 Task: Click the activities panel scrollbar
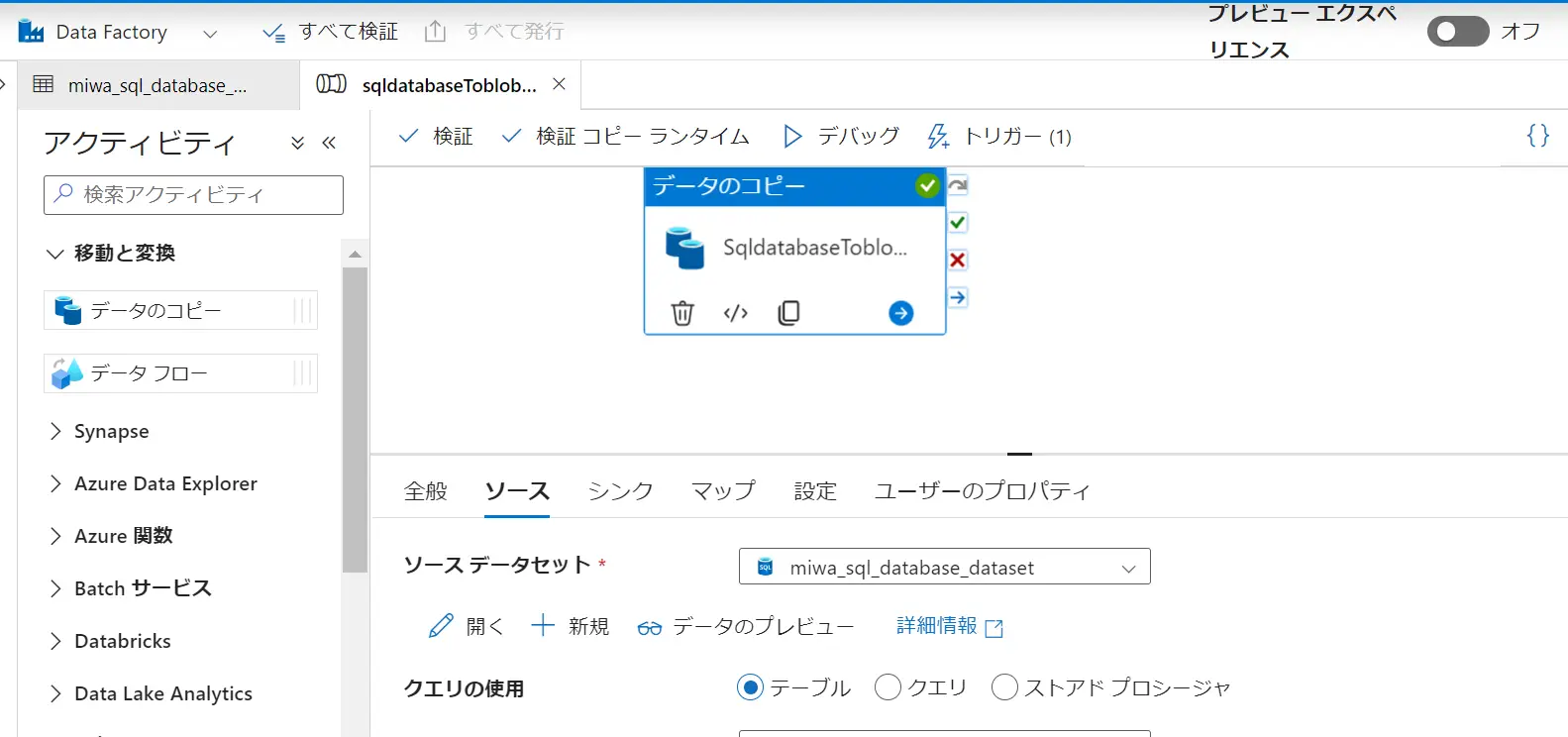(355, 420)
